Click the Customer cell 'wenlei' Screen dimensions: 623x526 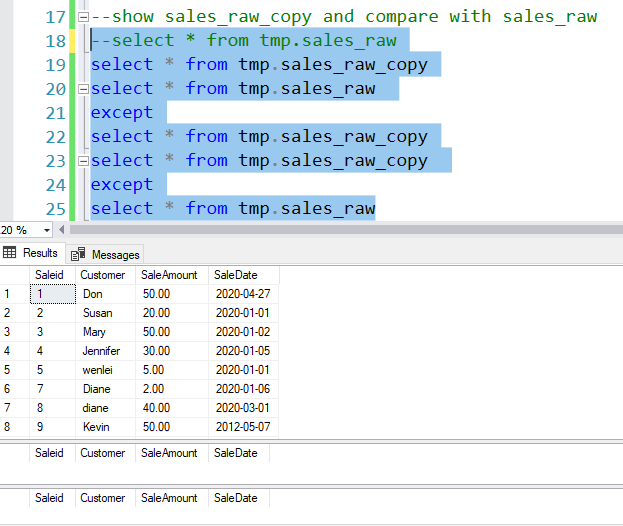(x=105, y=370)
